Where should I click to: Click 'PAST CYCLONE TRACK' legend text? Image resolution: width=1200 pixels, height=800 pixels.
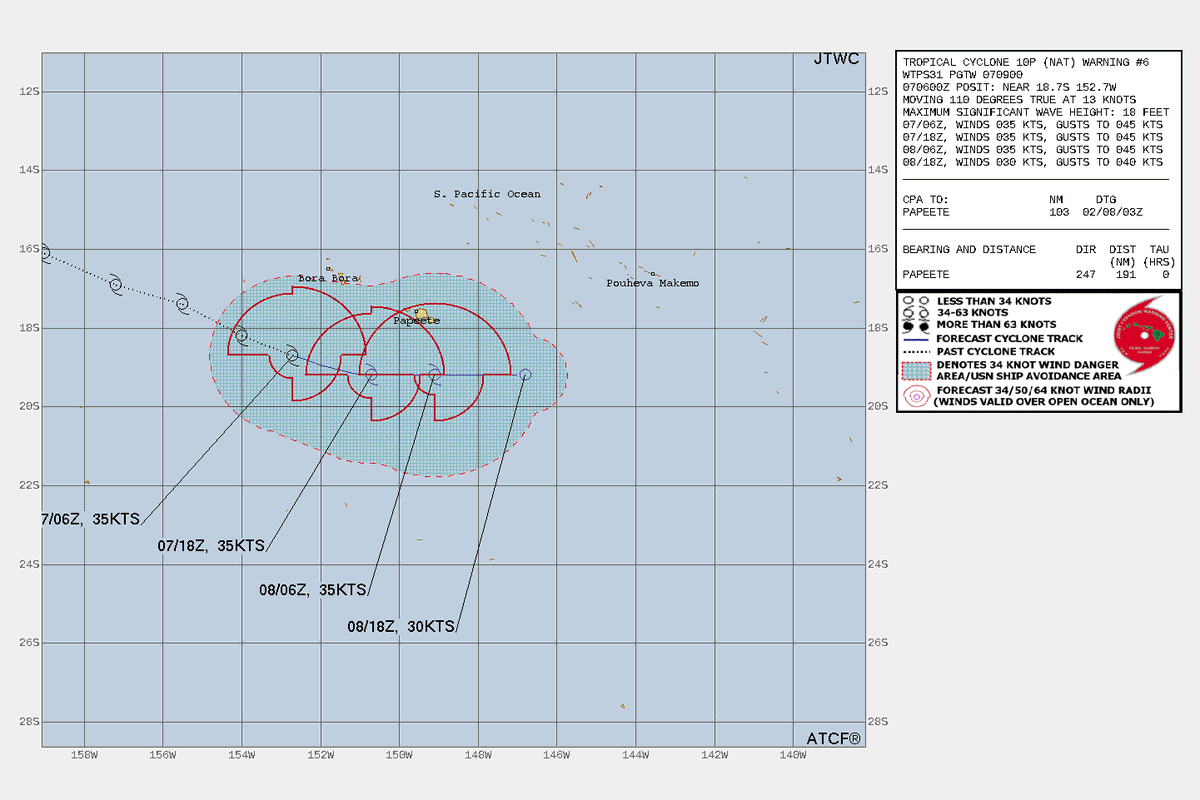point(995,351)
